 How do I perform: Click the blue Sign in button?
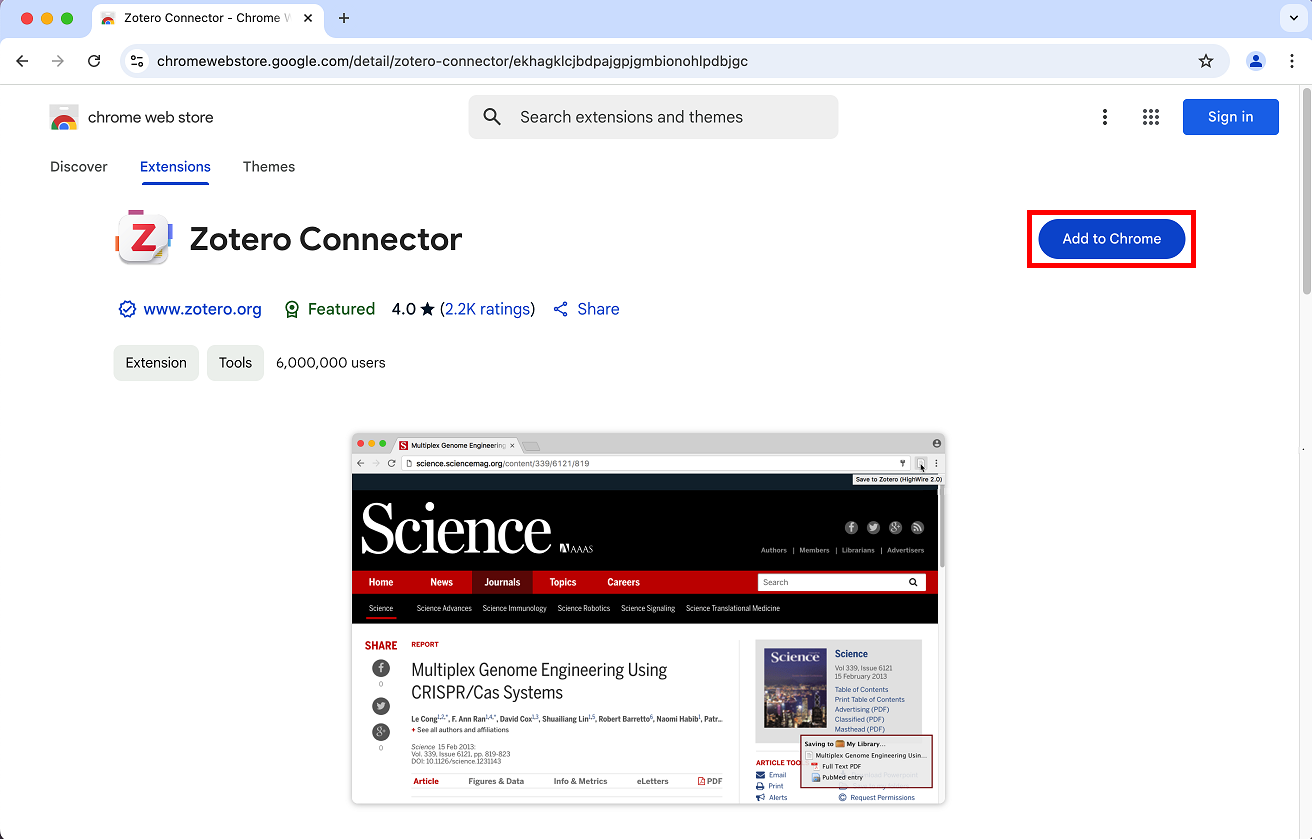pyautogui.click(x=1230, y=117)
